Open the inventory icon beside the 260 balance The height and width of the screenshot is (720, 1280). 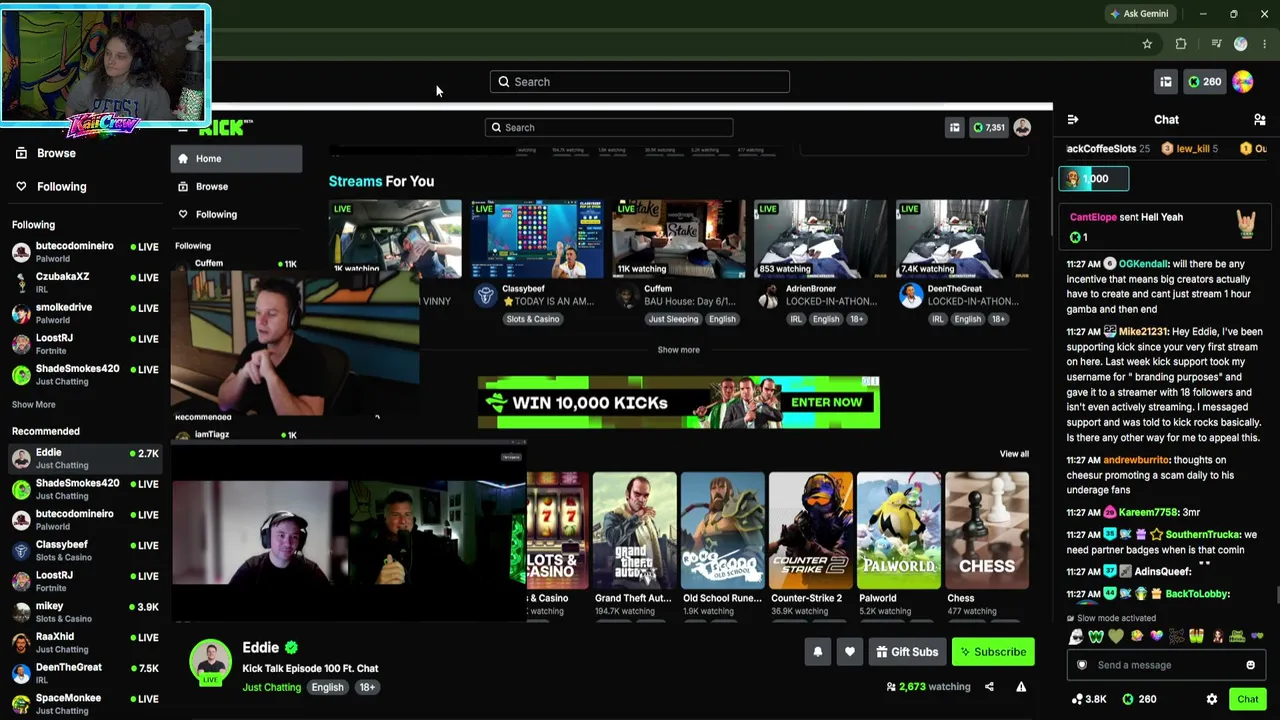tap(1166, 82)
